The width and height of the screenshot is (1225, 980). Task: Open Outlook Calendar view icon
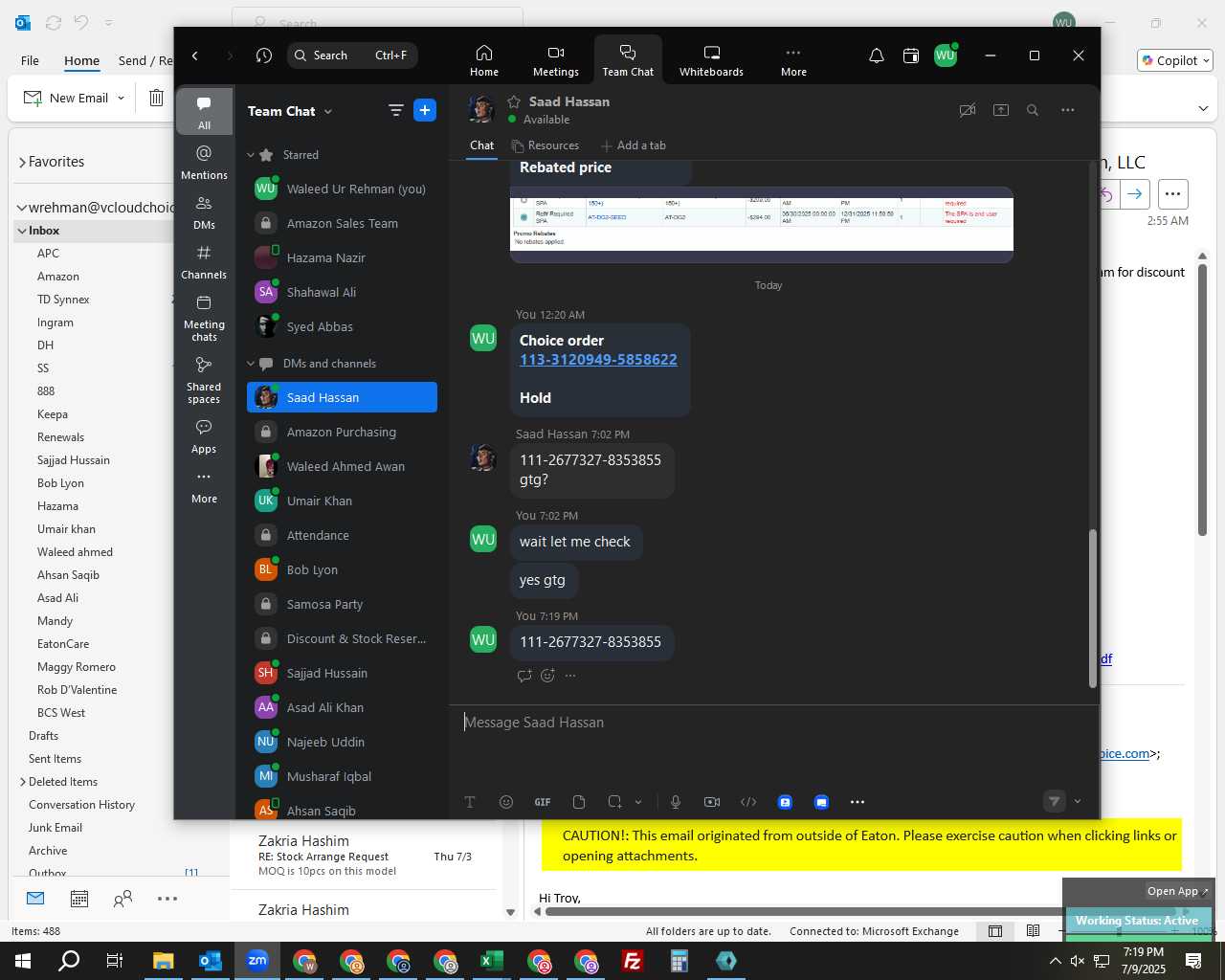[x=79, y=899]
